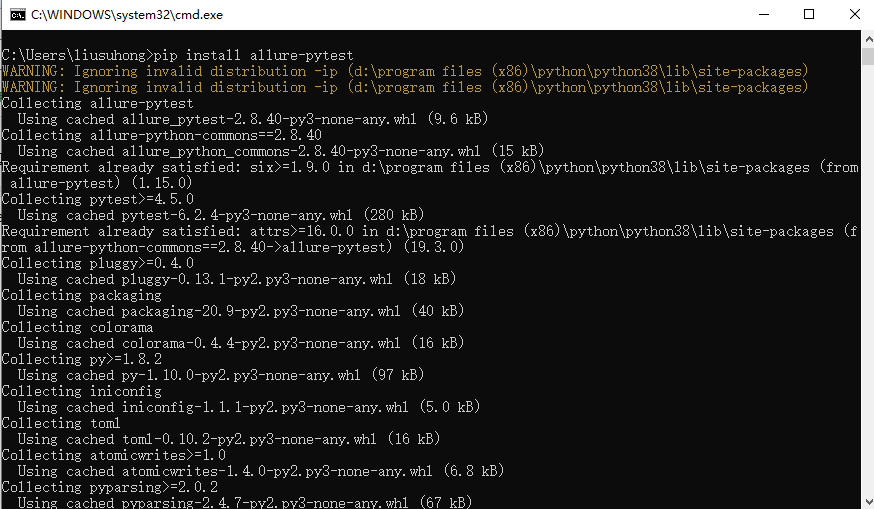Click the first yellow WARNING line
This screenshot has height=509, width=874.
point(405,71)
